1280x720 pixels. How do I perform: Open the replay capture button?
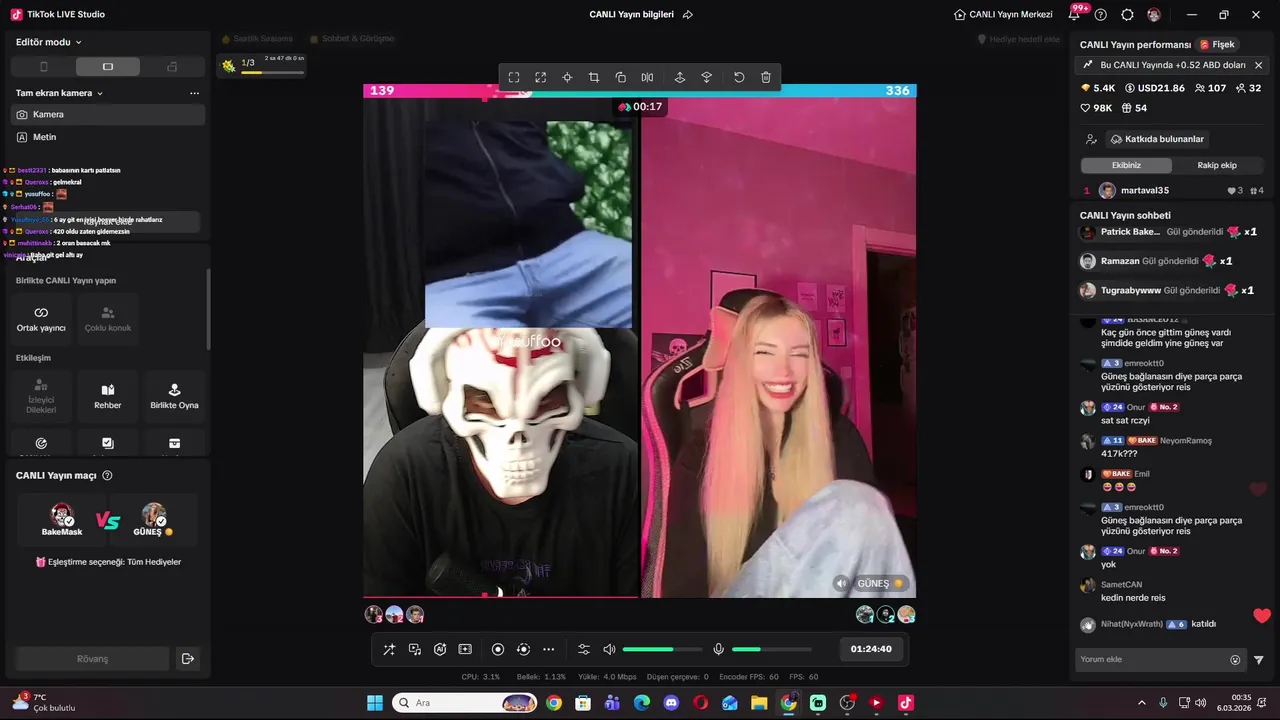pyautogui.click(x=523, y=649)
